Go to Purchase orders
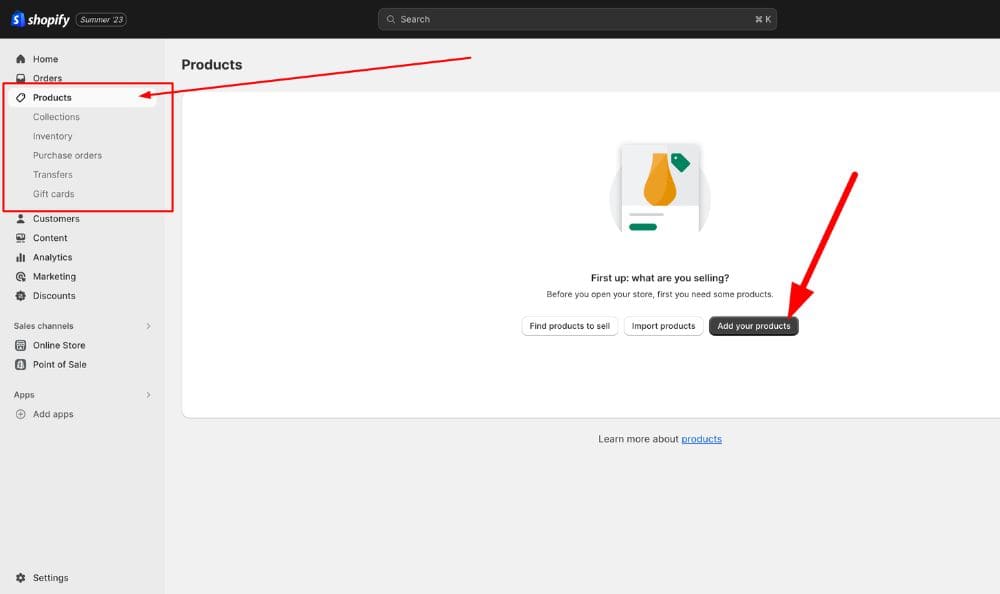The height and width of the screenshot is (594, 1000). click(67, 155)
